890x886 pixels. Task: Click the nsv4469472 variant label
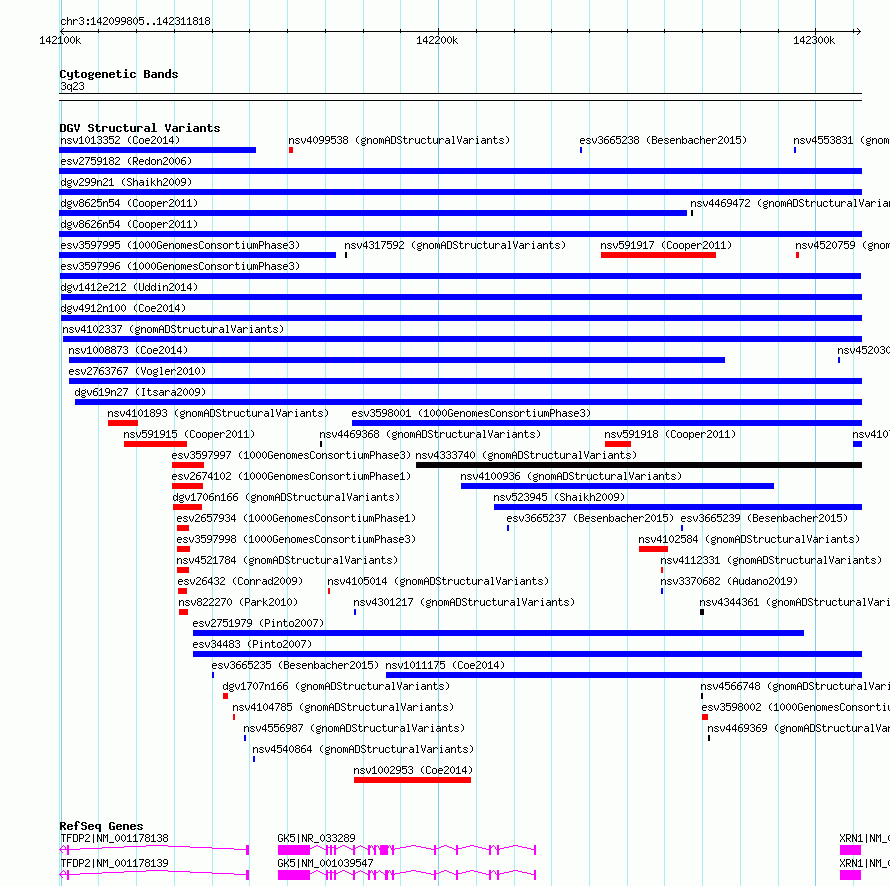pyautogui.click(x=790, y=203)
